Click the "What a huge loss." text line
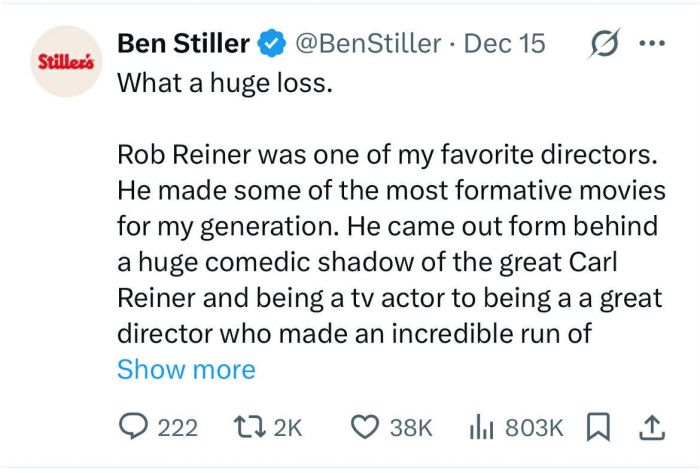The height and width of the screenshot is (473, 700). 223,83
